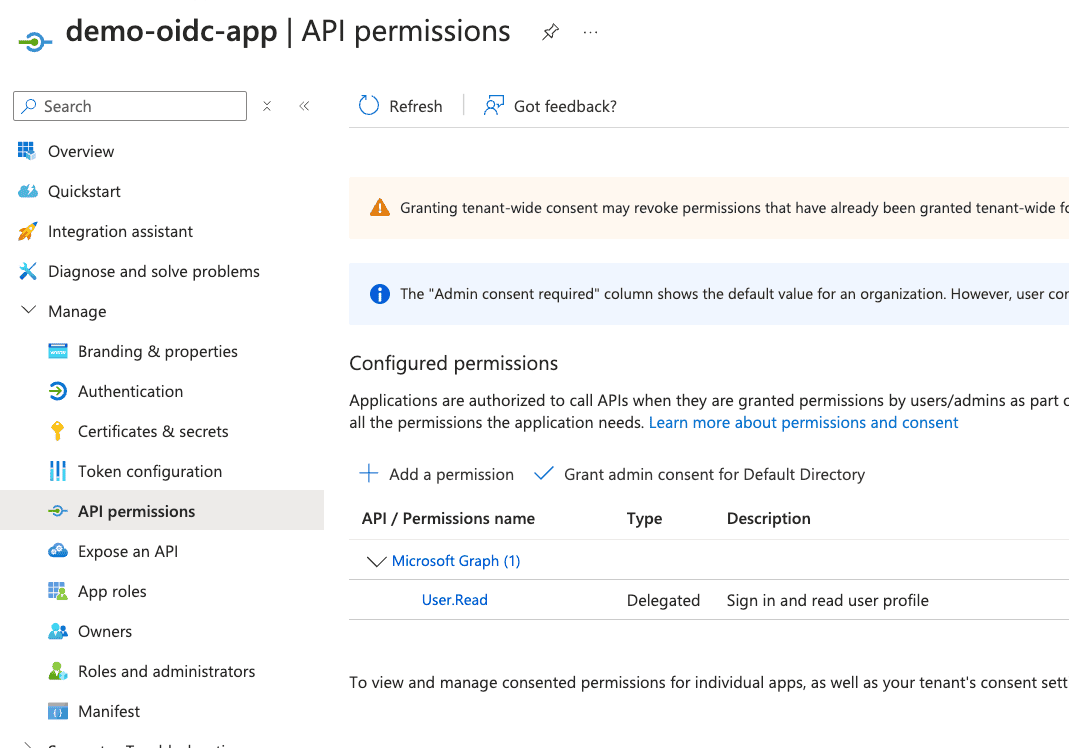
Task: Add a permission to the app
Action: 436,473
